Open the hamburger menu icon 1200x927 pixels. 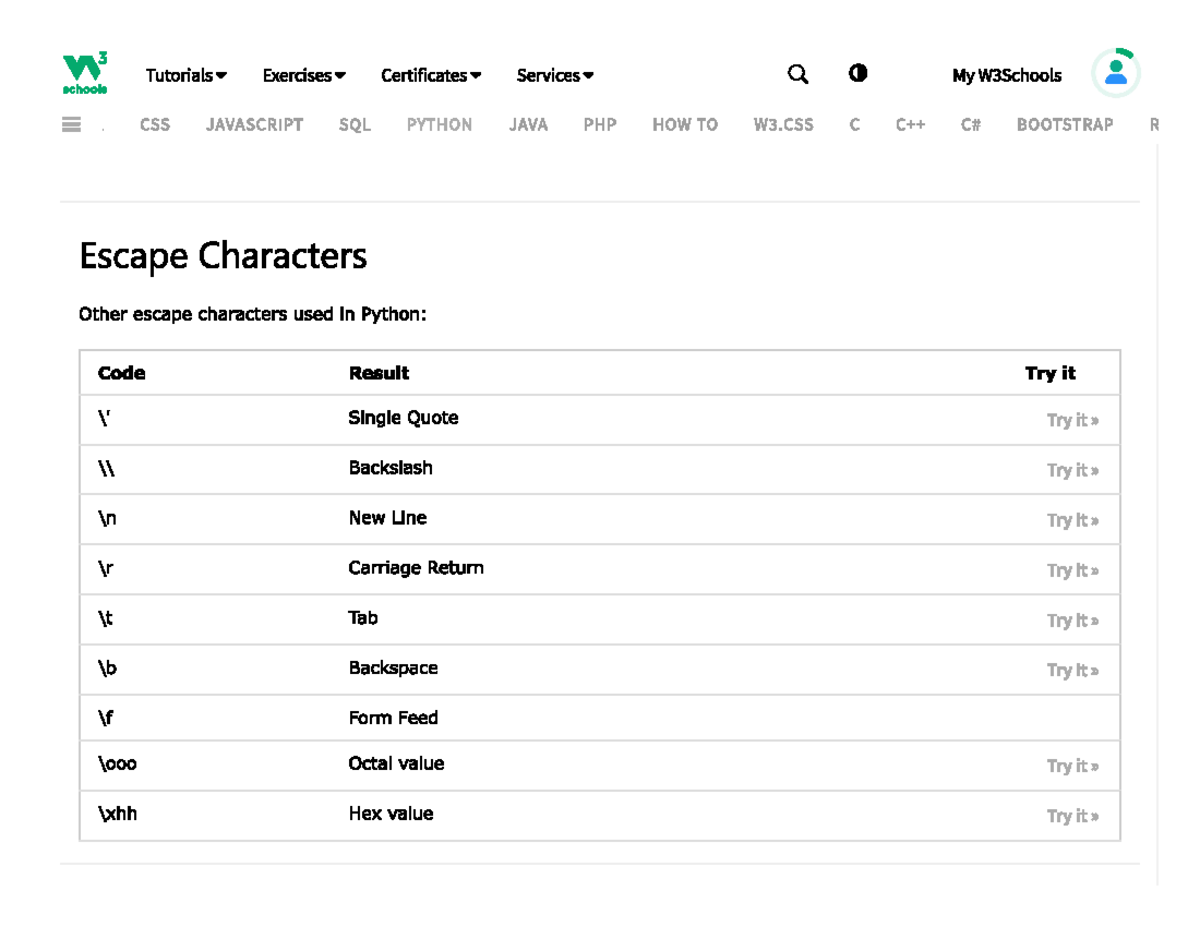coord(71,125)
